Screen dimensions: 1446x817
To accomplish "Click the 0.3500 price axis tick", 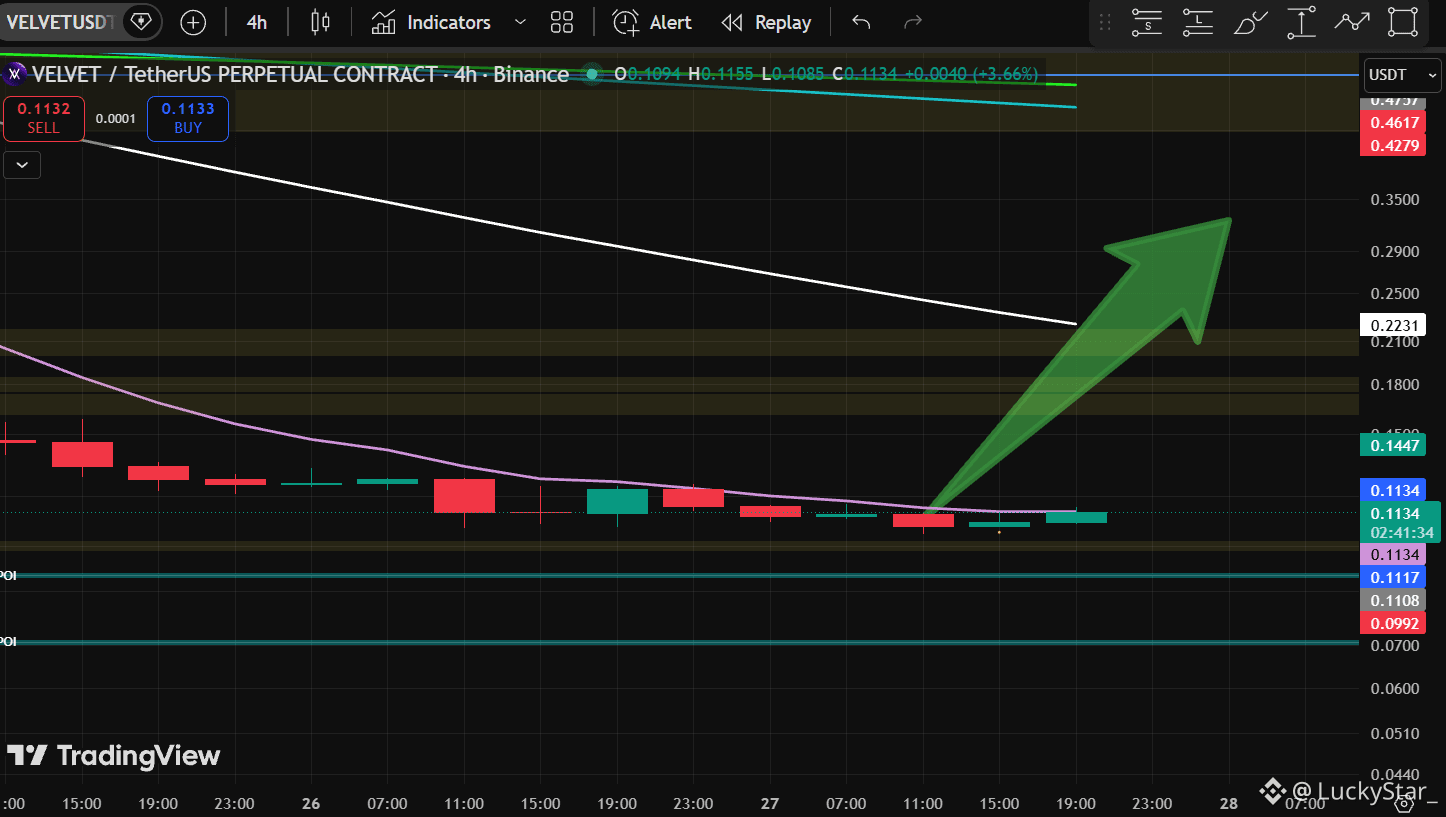I will click(1395, 200).
